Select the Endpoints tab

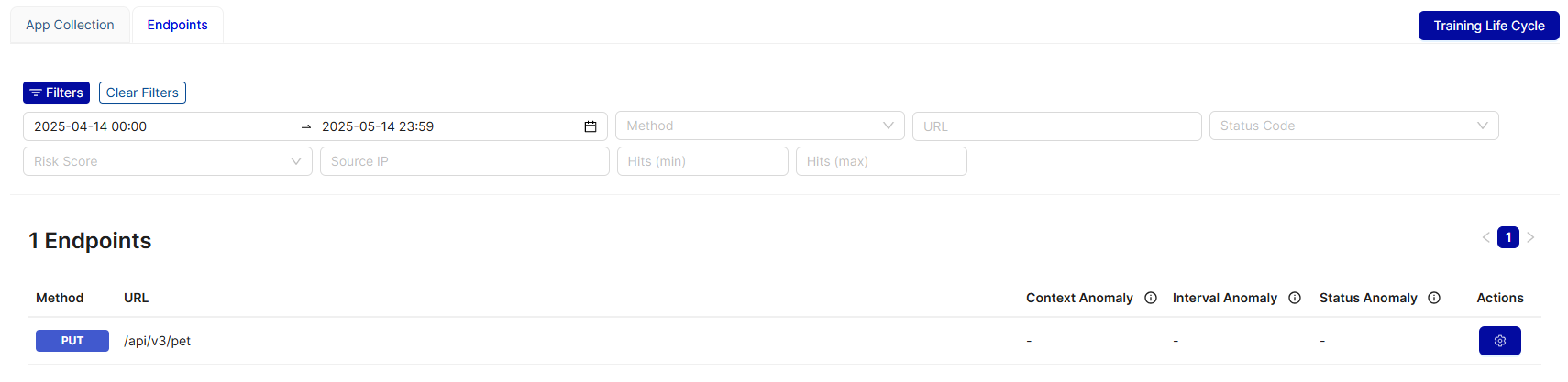177,25
